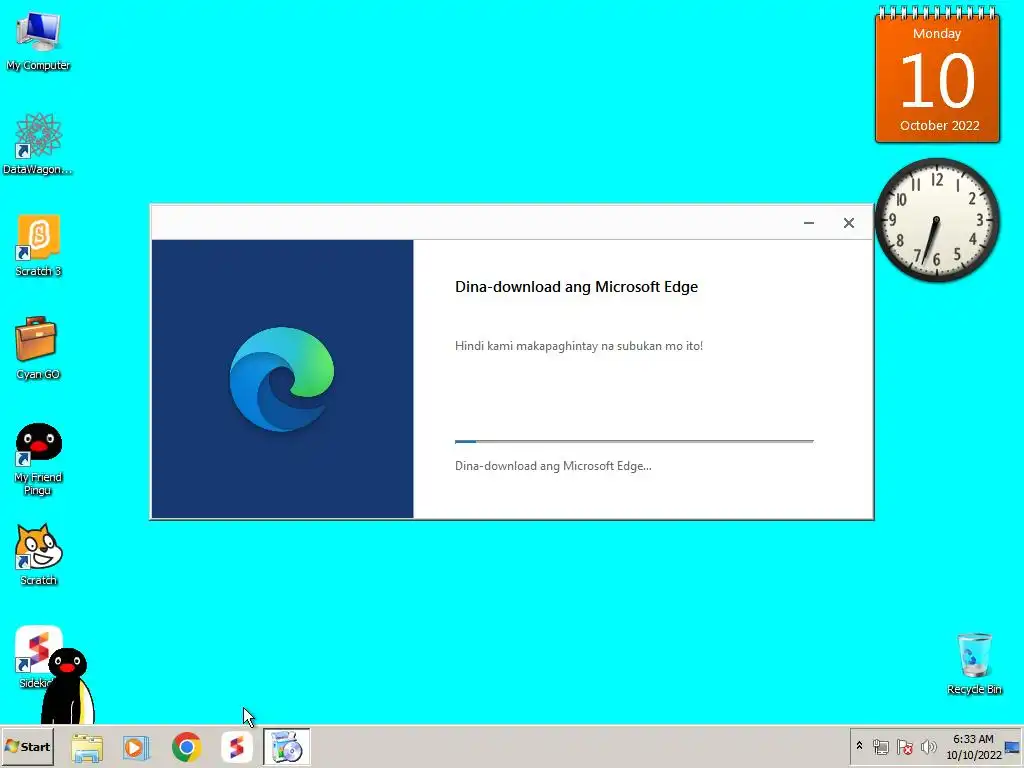Click the Pingu penguin desktop character
1024x768 pixels.
pos(68,687)
